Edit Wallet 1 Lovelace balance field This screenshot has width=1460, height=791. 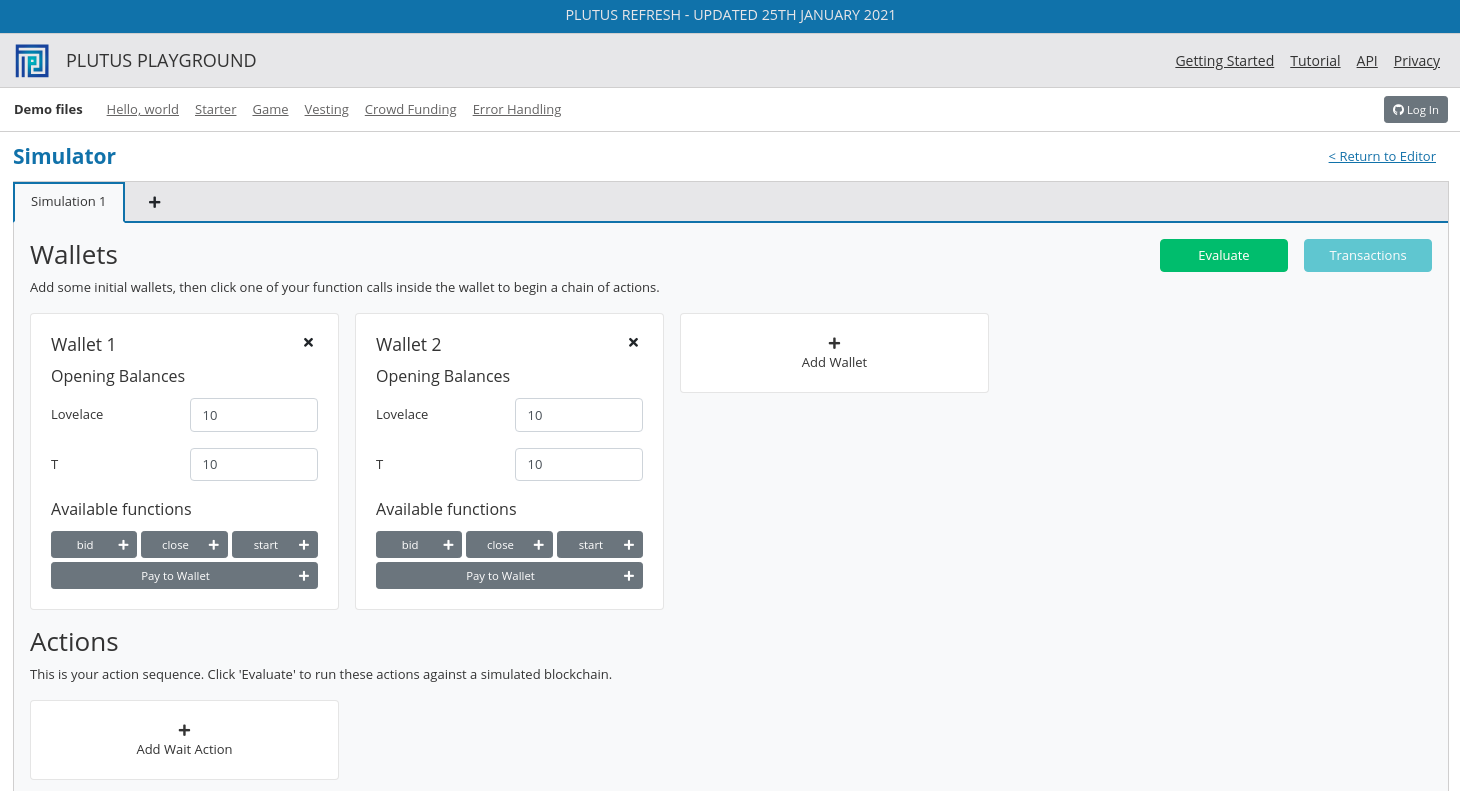[254, 415]
